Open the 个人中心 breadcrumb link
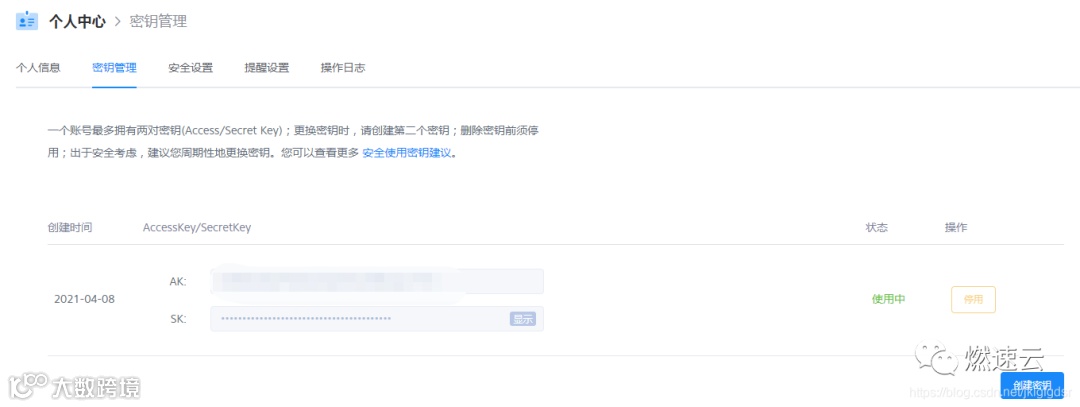This screenshot has height=407, width=1080. 77,21
